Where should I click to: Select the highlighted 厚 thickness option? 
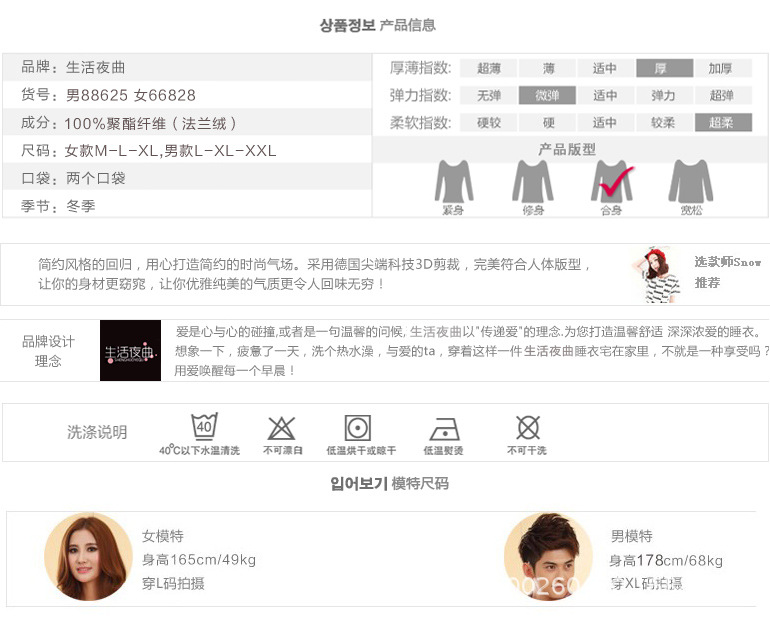pyautogui.click(x=664, y=68)
